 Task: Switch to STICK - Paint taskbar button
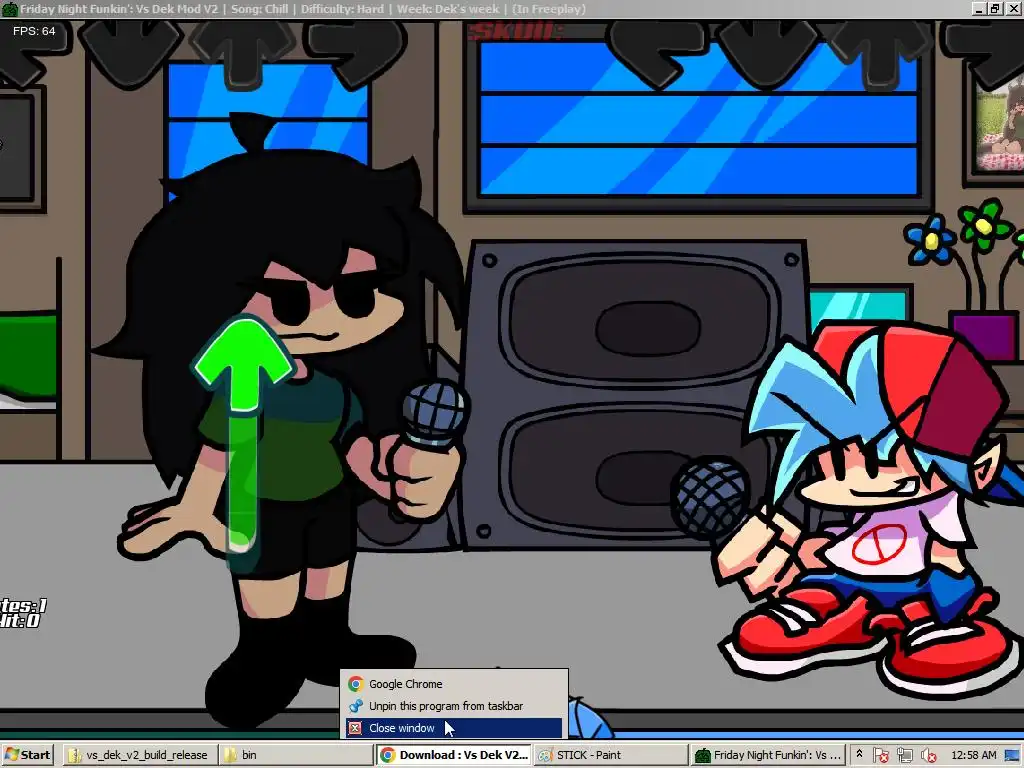[610, 755]
